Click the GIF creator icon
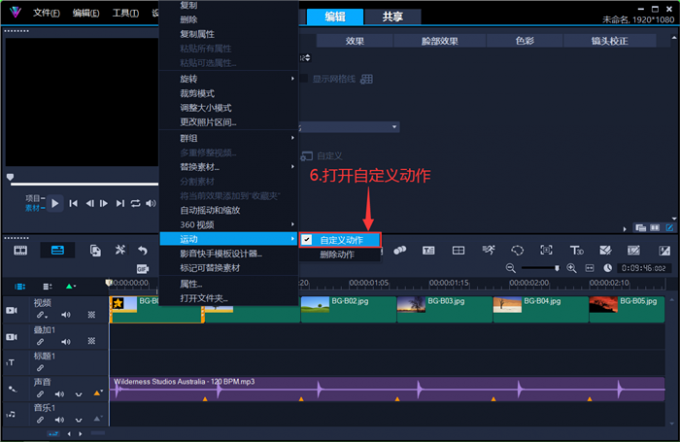This screenshot has height=442, width=680. [x=142, y=269]
